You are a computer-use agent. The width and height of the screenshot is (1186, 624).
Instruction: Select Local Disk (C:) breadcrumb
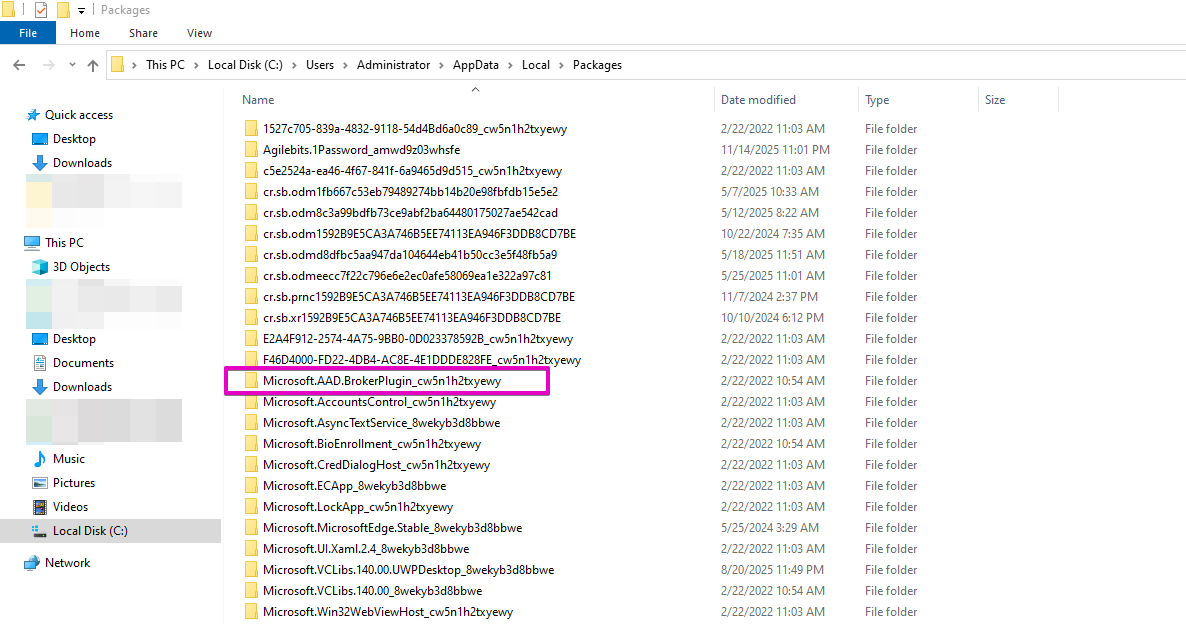[x=245, y=65]
